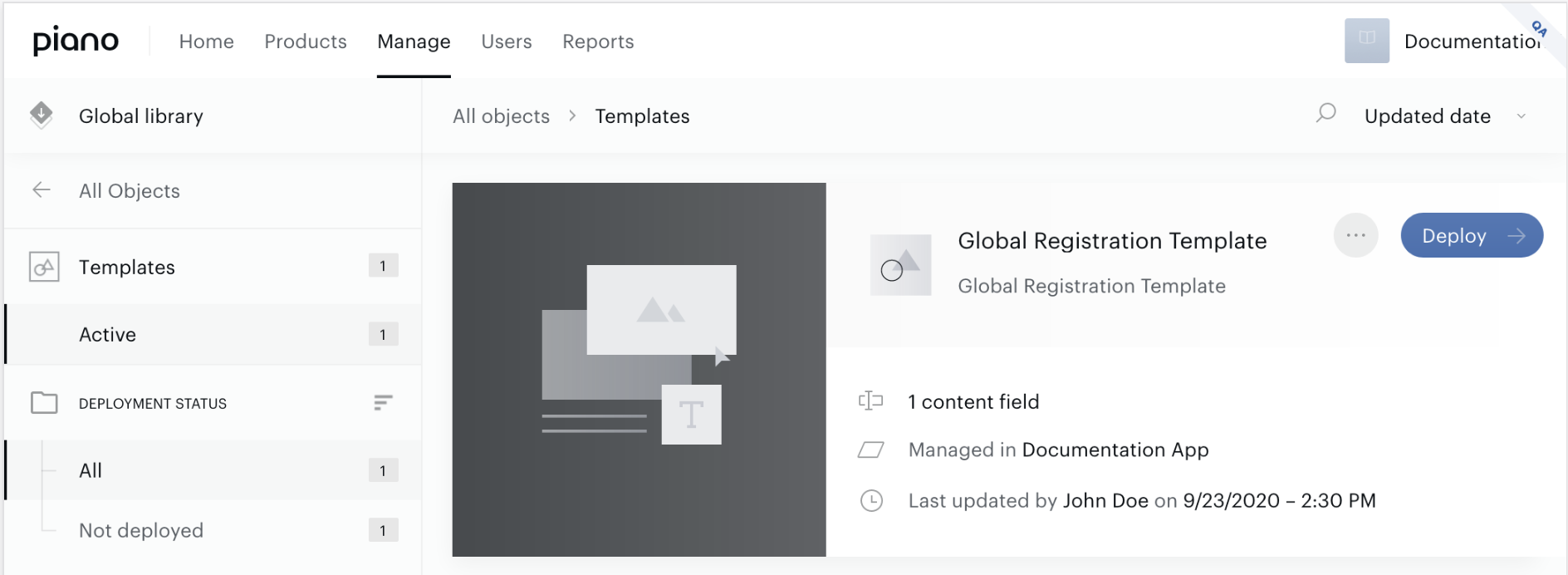
Task: Click the Templates count badge
Action: coord(383,266)
